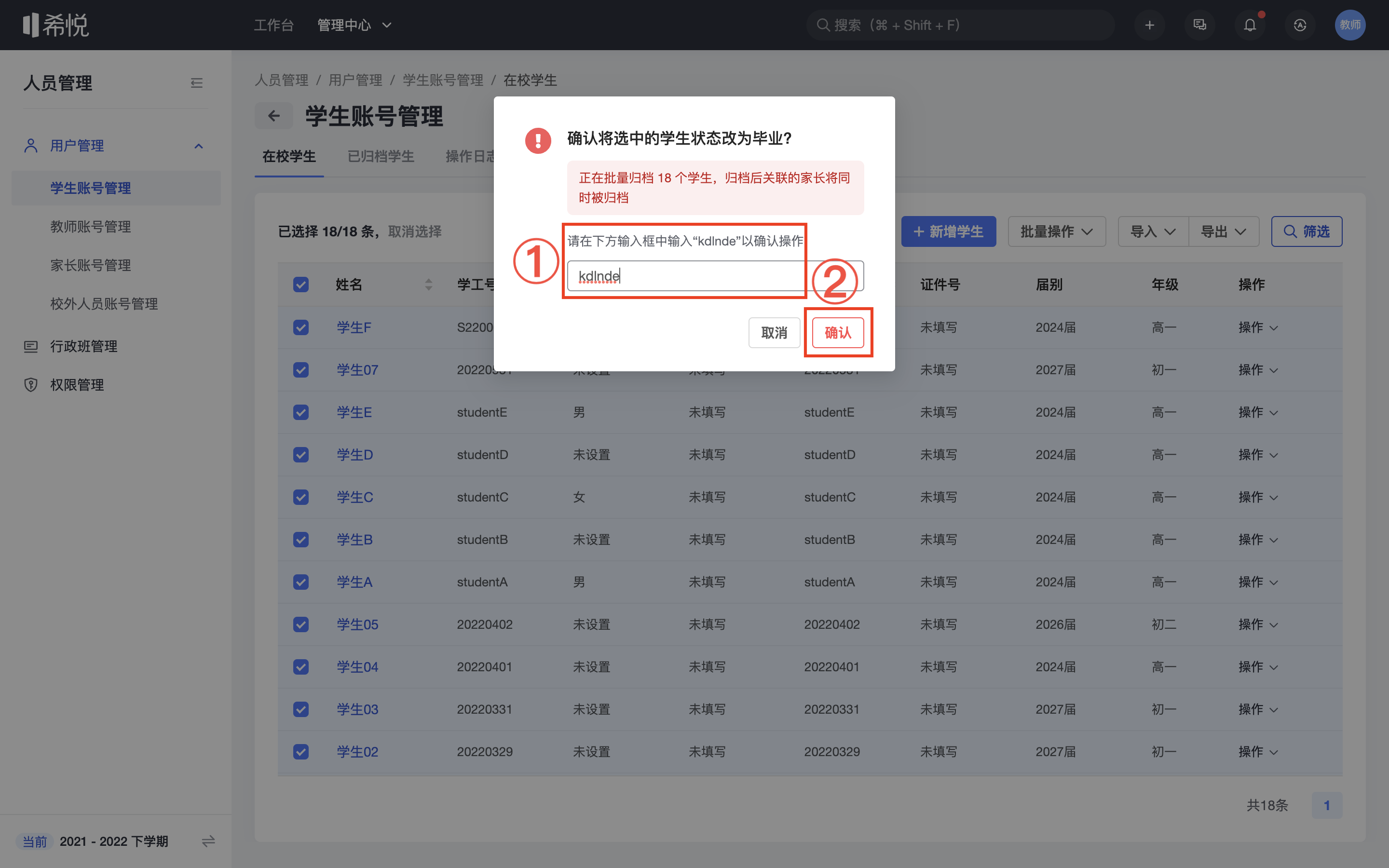Click the search magnifier icon in top bar

point(822,25)
